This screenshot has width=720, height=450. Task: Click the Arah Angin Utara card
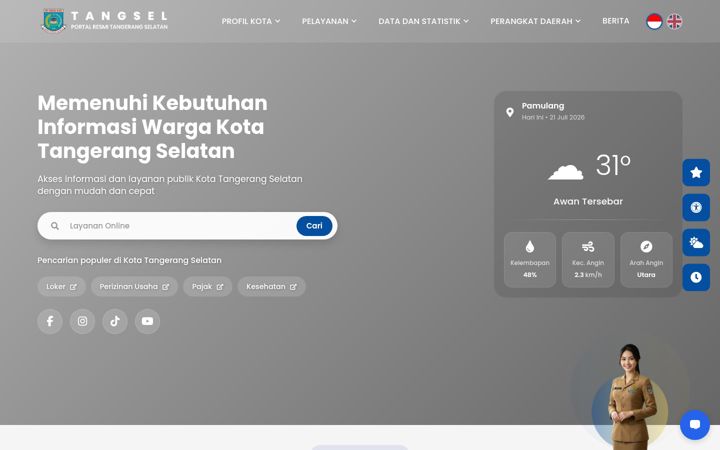click(x=646, y=260)
